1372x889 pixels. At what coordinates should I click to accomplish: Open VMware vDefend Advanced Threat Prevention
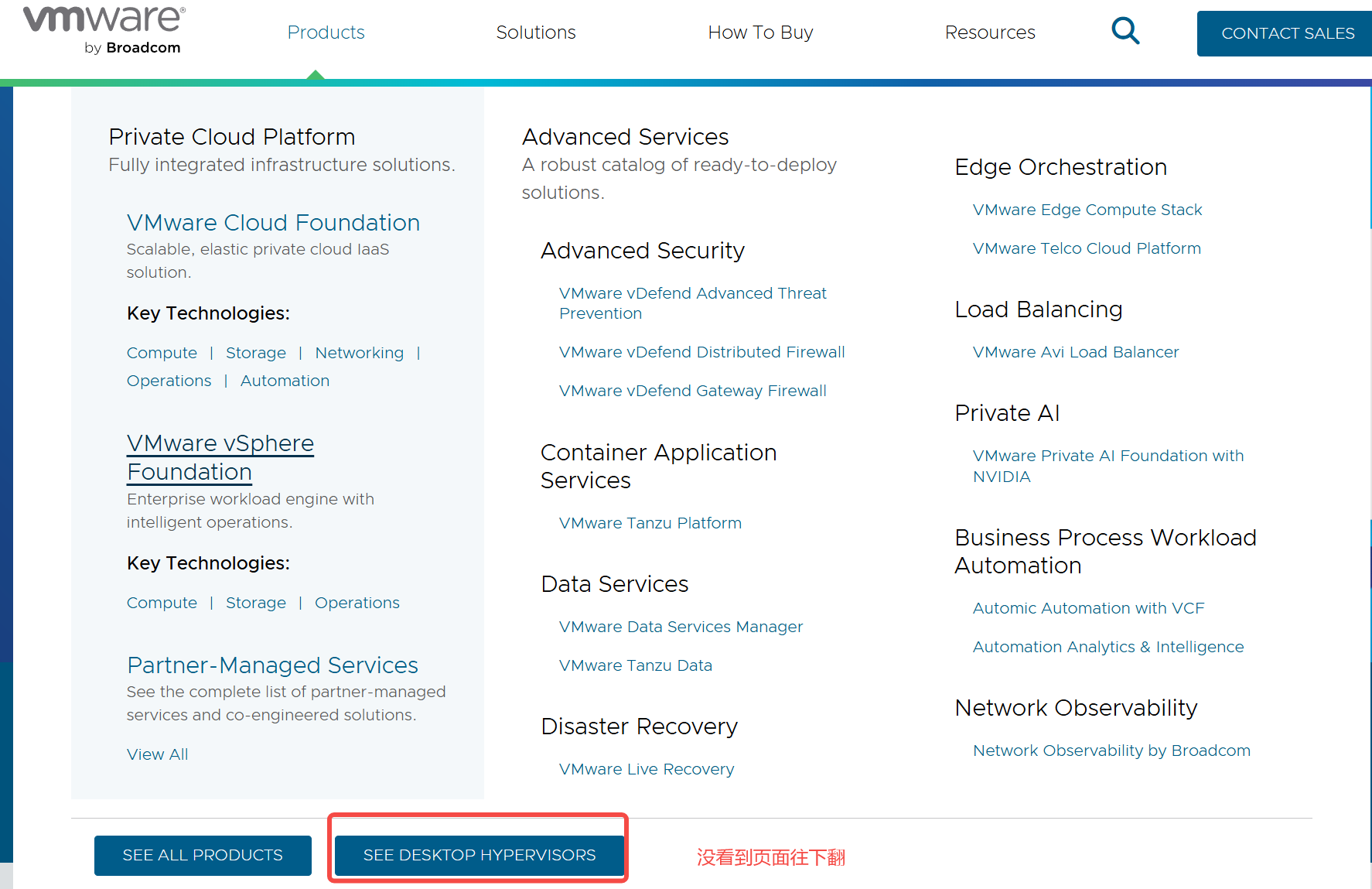pyautogui.click(x=693, y=303)
